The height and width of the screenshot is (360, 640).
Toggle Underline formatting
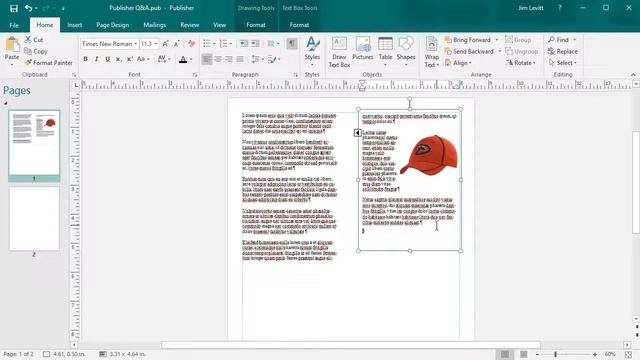tap(107, 59)
